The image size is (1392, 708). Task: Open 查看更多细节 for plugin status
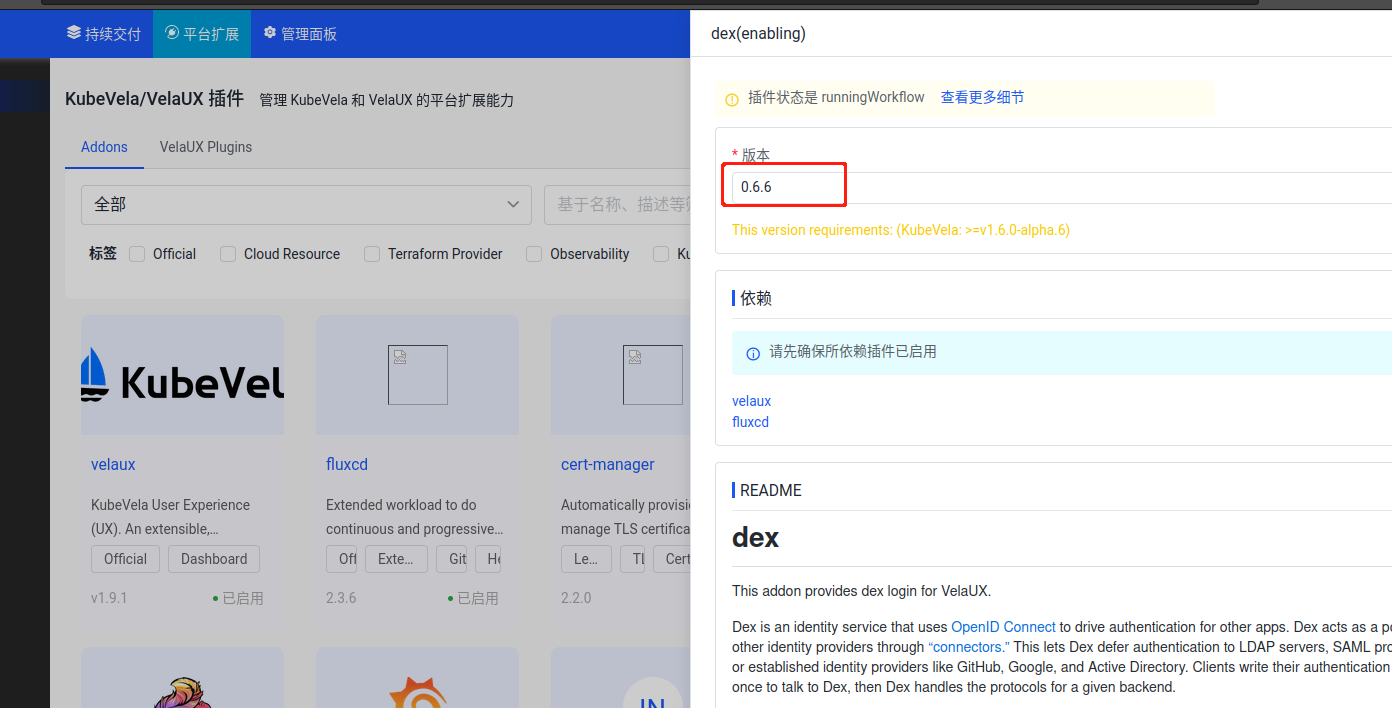(x=982, y=97)
